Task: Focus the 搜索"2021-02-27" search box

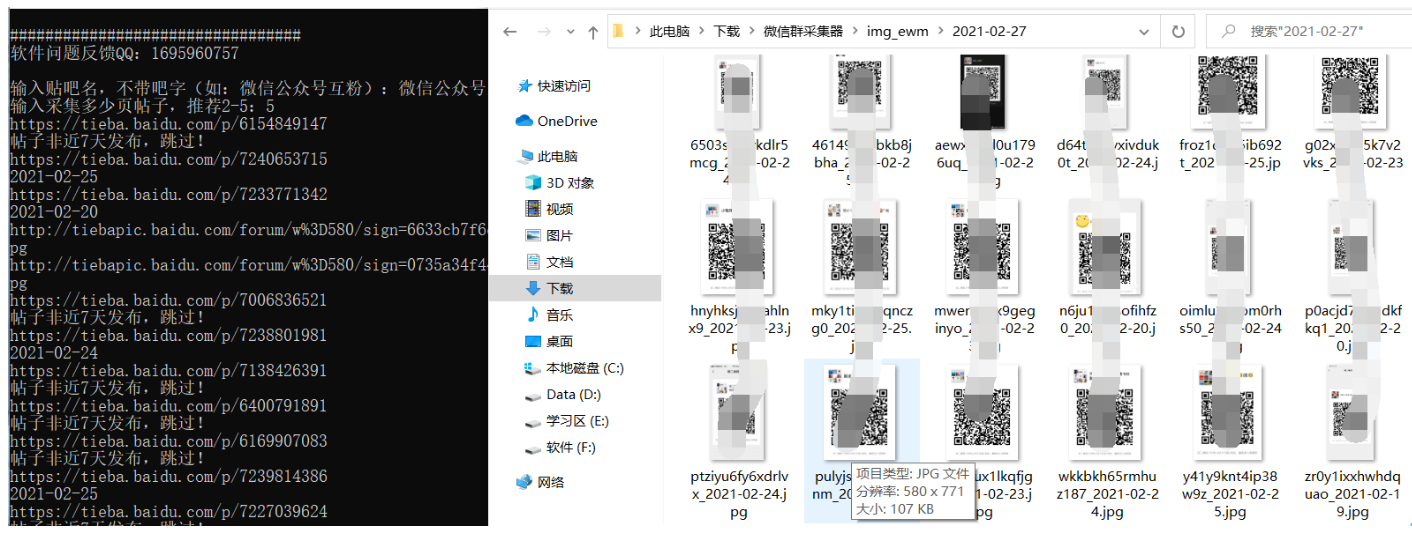Action: [x=1308, y=31]
